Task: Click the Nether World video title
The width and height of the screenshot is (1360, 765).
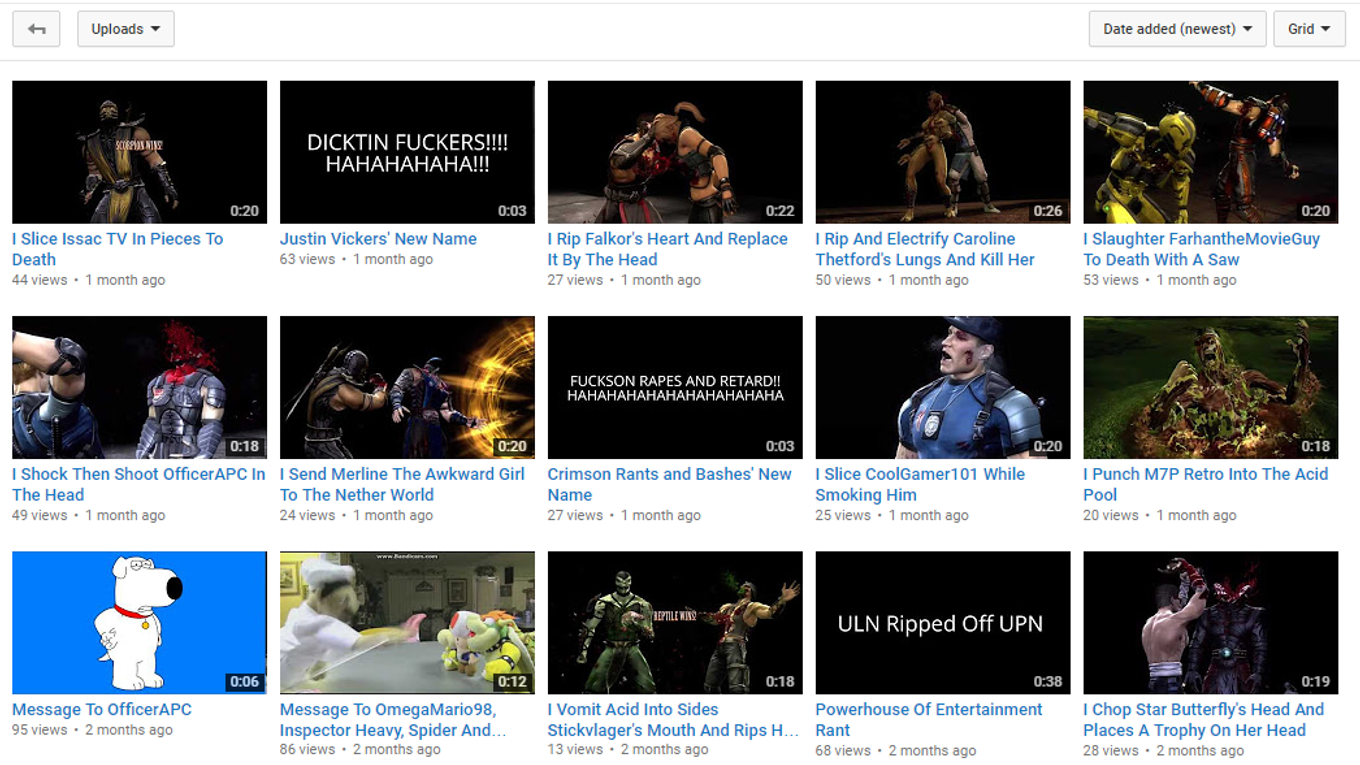Action: tap(401, 484)
